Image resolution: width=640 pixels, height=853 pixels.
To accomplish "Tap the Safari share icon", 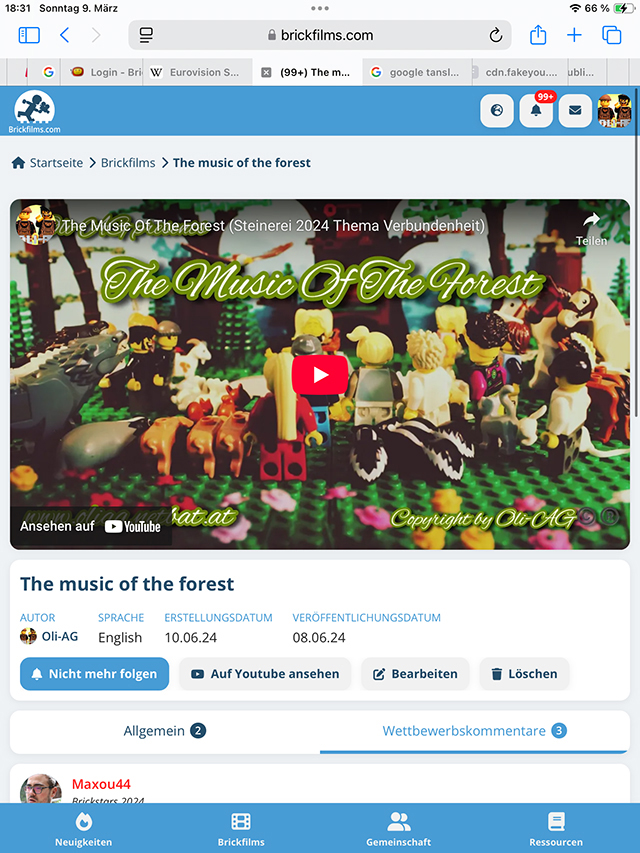I will [538, 35].
